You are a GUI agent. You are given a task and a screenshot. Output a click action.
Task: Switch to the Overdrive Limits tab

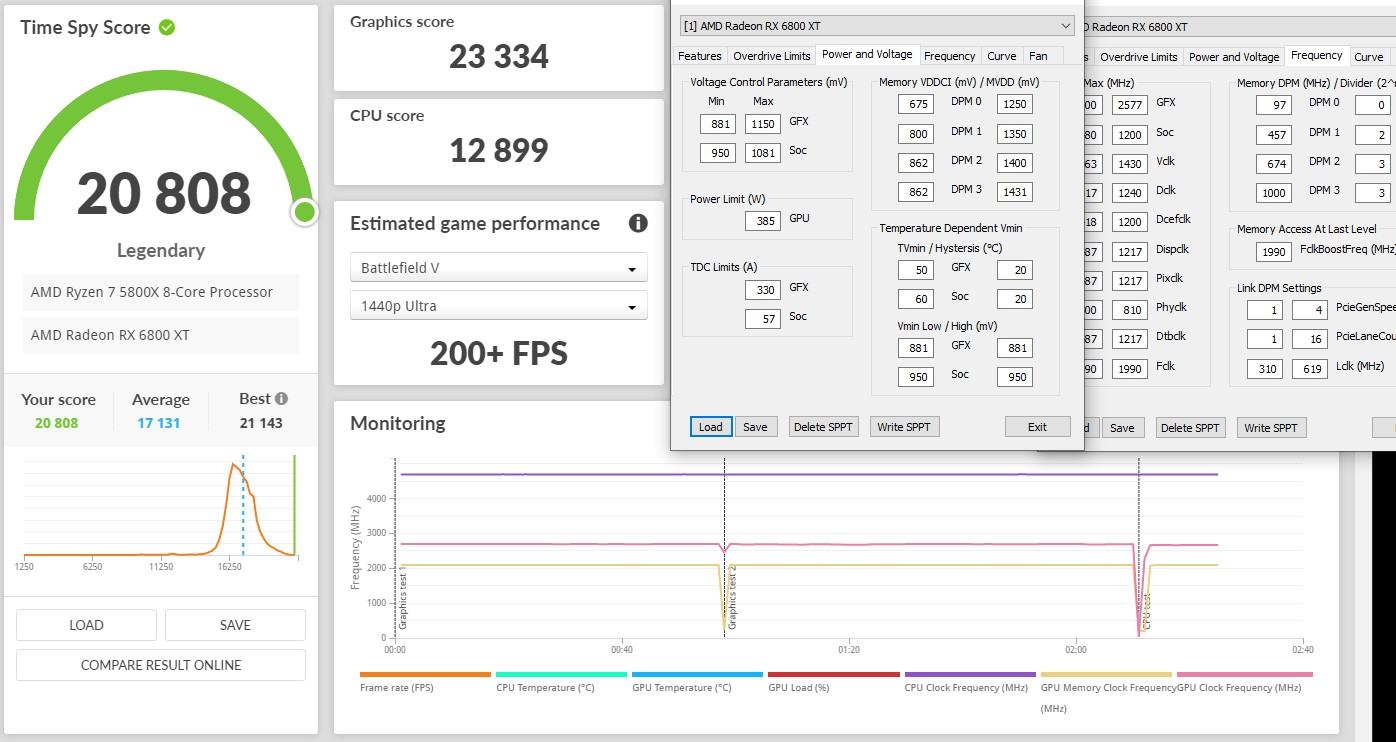771,56
